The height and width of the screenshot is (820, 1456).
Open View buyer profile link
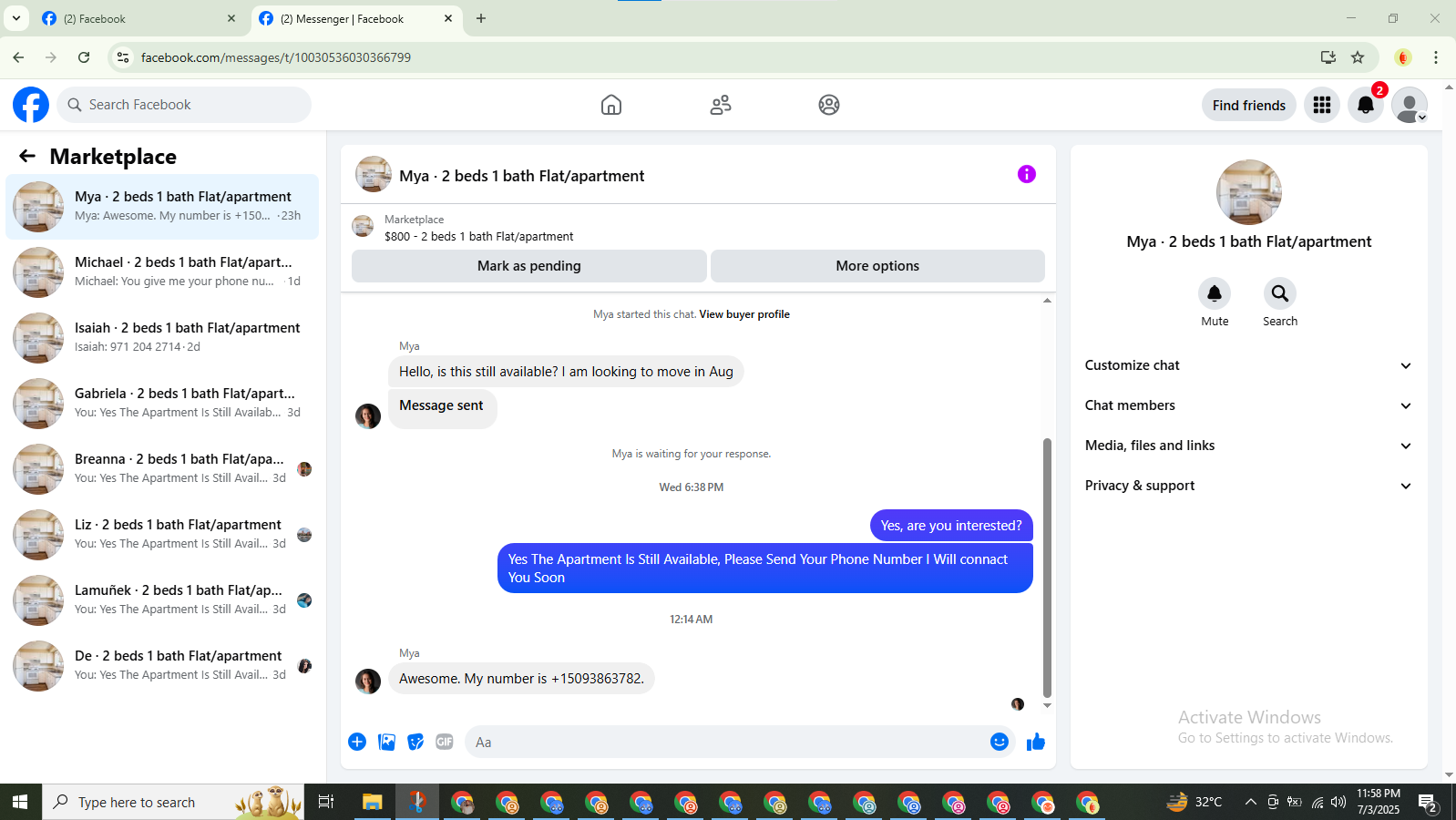[744, 314]
